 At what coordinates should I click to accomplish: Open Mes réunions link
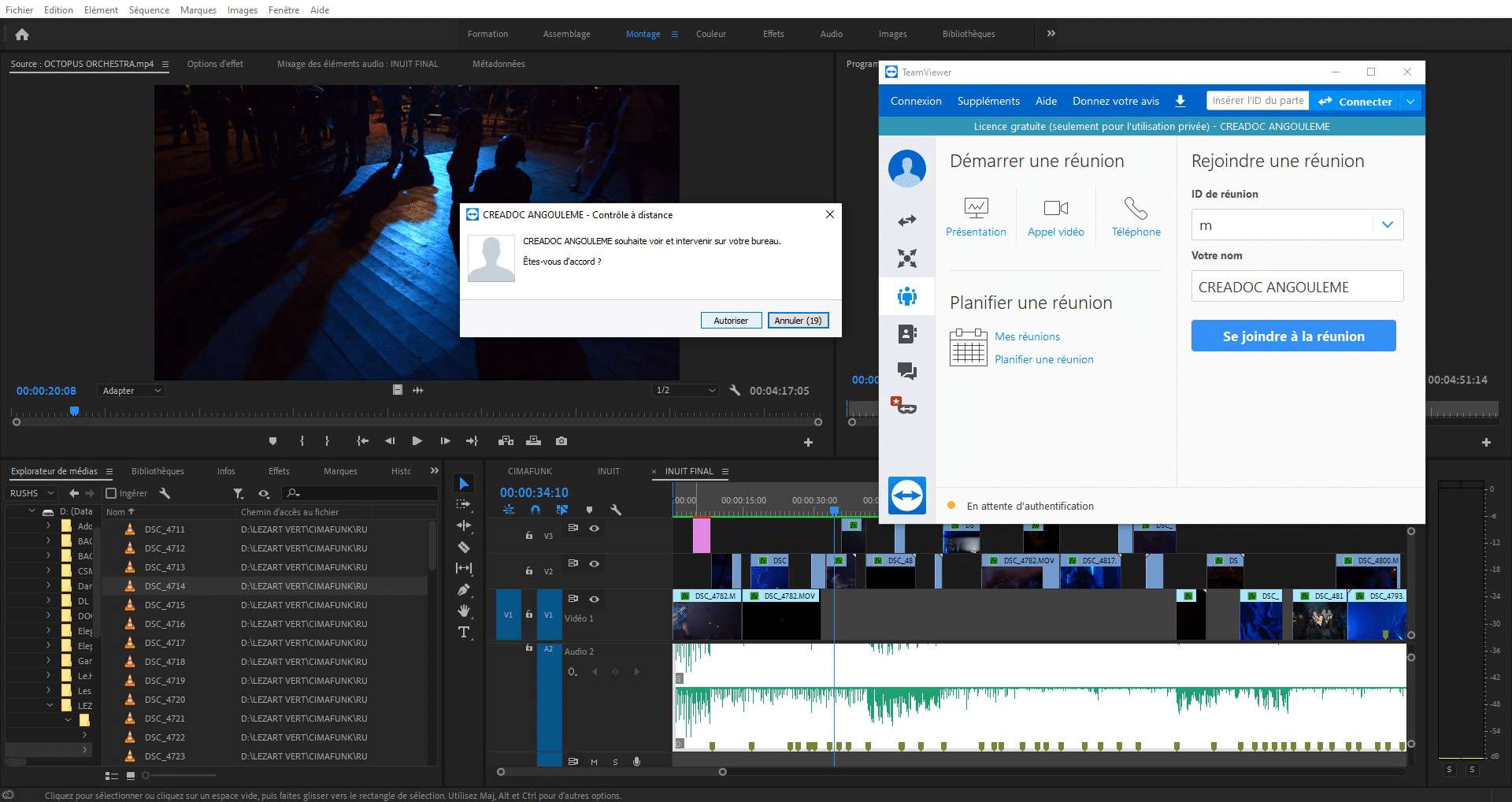pos(1027,336)
